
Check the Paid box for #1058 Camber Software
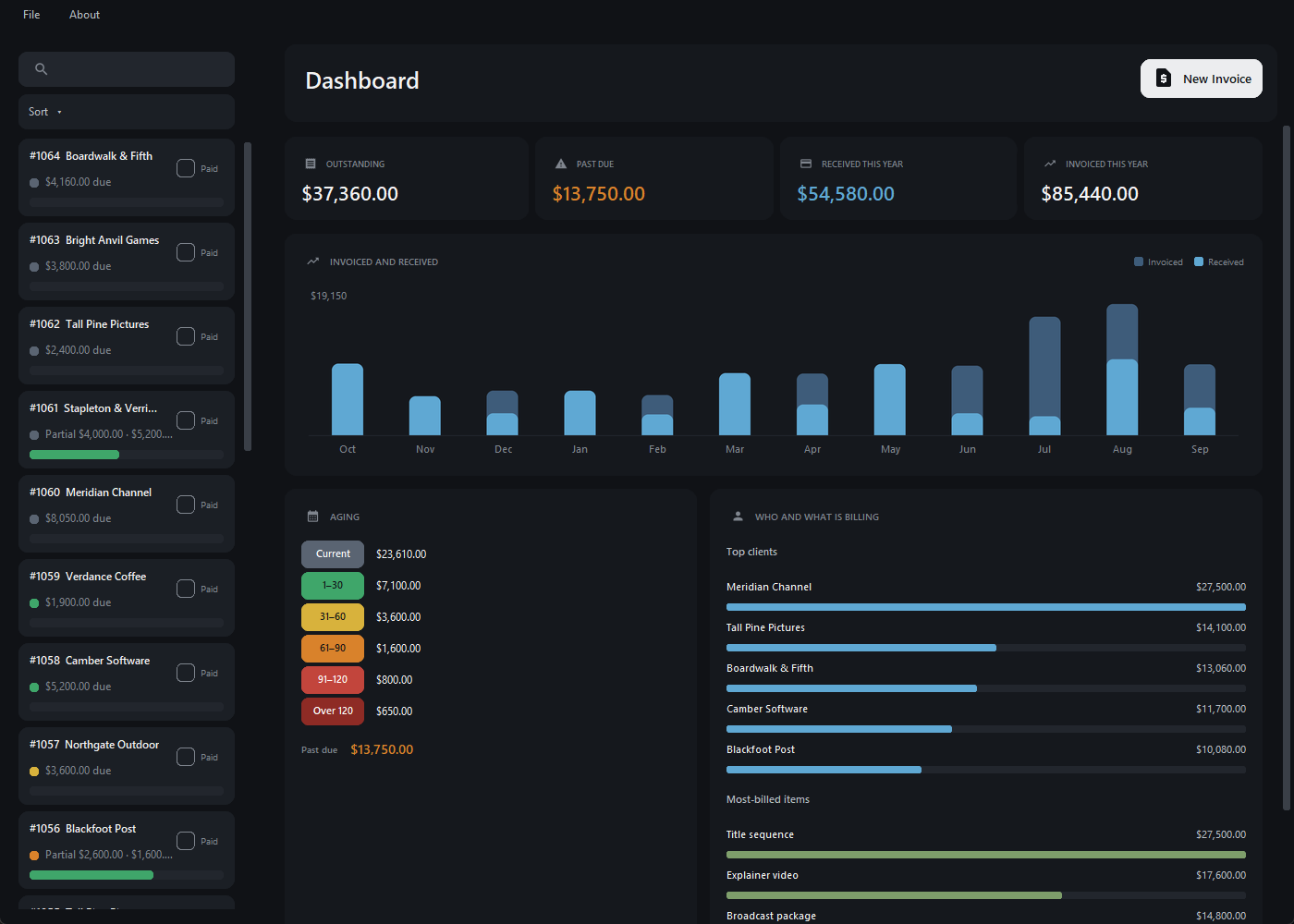point(186,673)
